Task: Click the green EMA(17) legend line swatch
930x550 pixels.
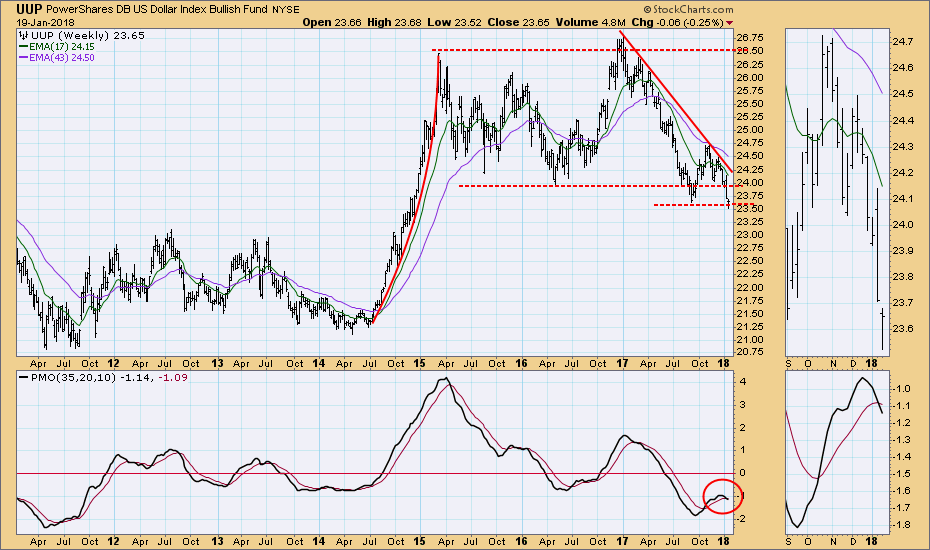Action: pos(23,46)
